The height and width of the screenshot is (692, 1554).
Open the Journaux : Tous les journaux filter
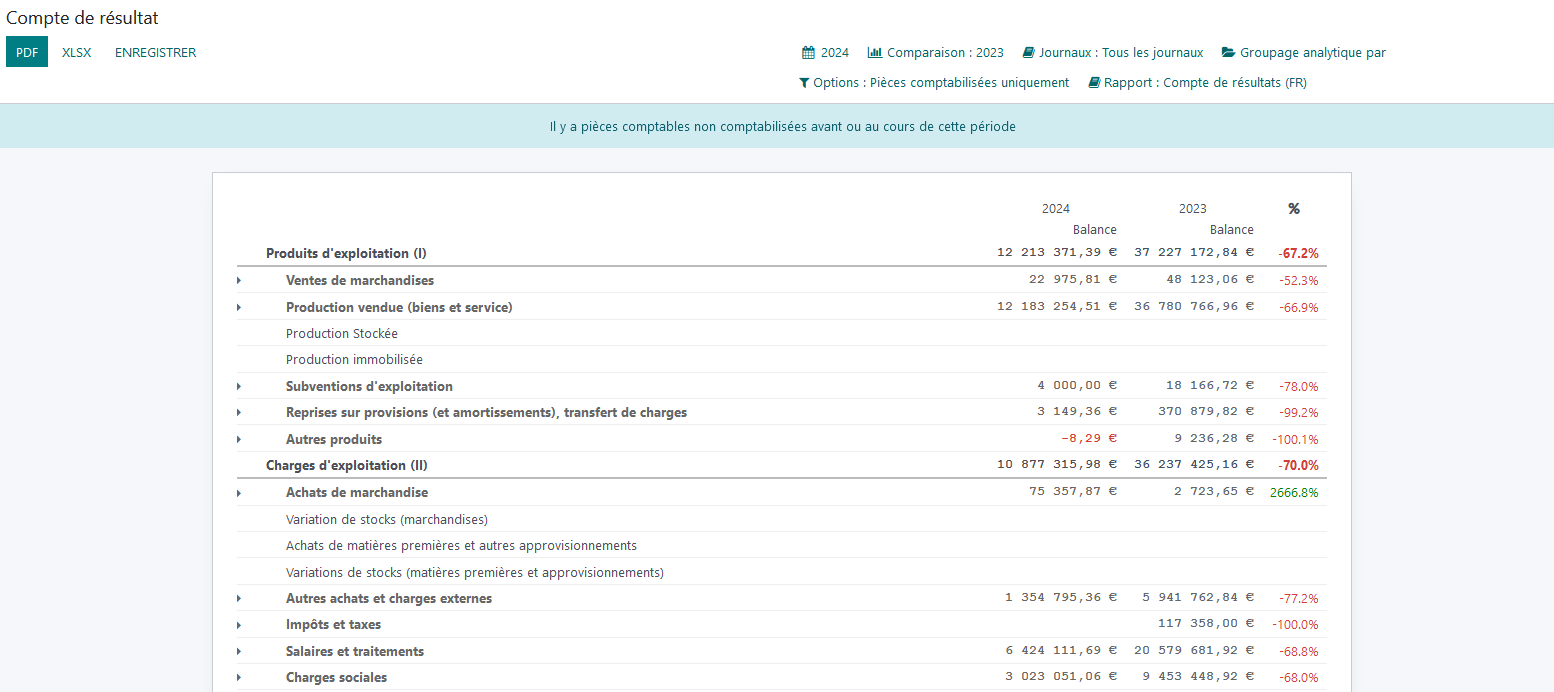1120,53
